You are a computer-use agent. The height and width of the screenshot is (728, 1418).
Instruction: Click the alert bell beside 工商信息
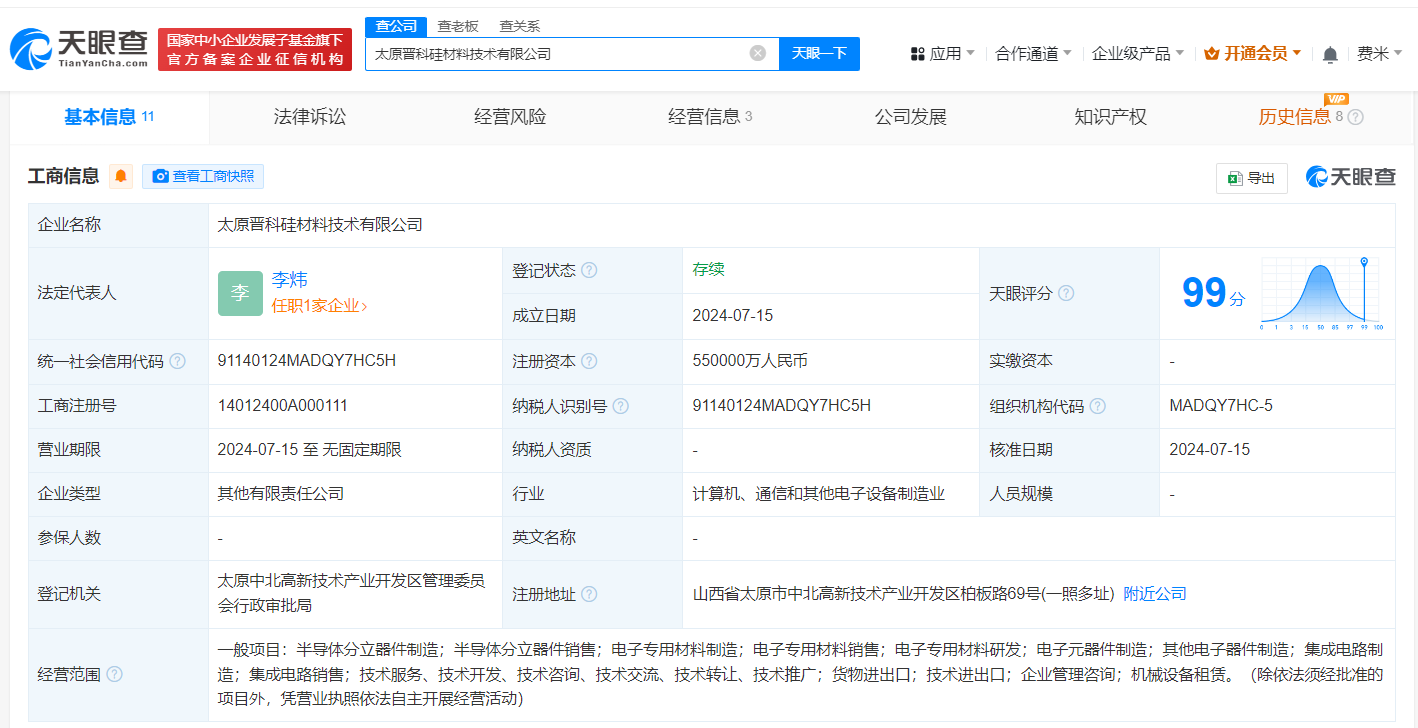[x=120, y=176]
